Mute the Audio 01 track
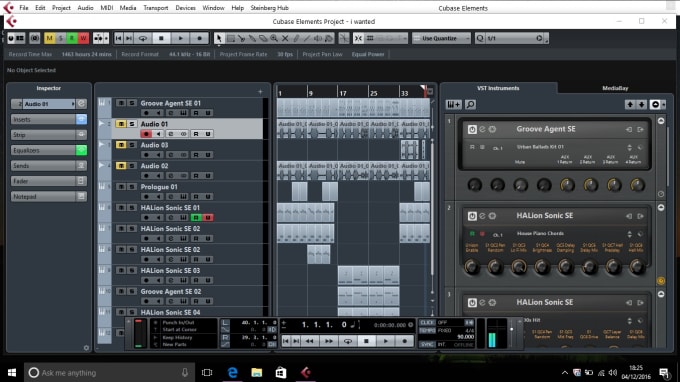This screenshot has height=382, width=680. pos(121,124)
